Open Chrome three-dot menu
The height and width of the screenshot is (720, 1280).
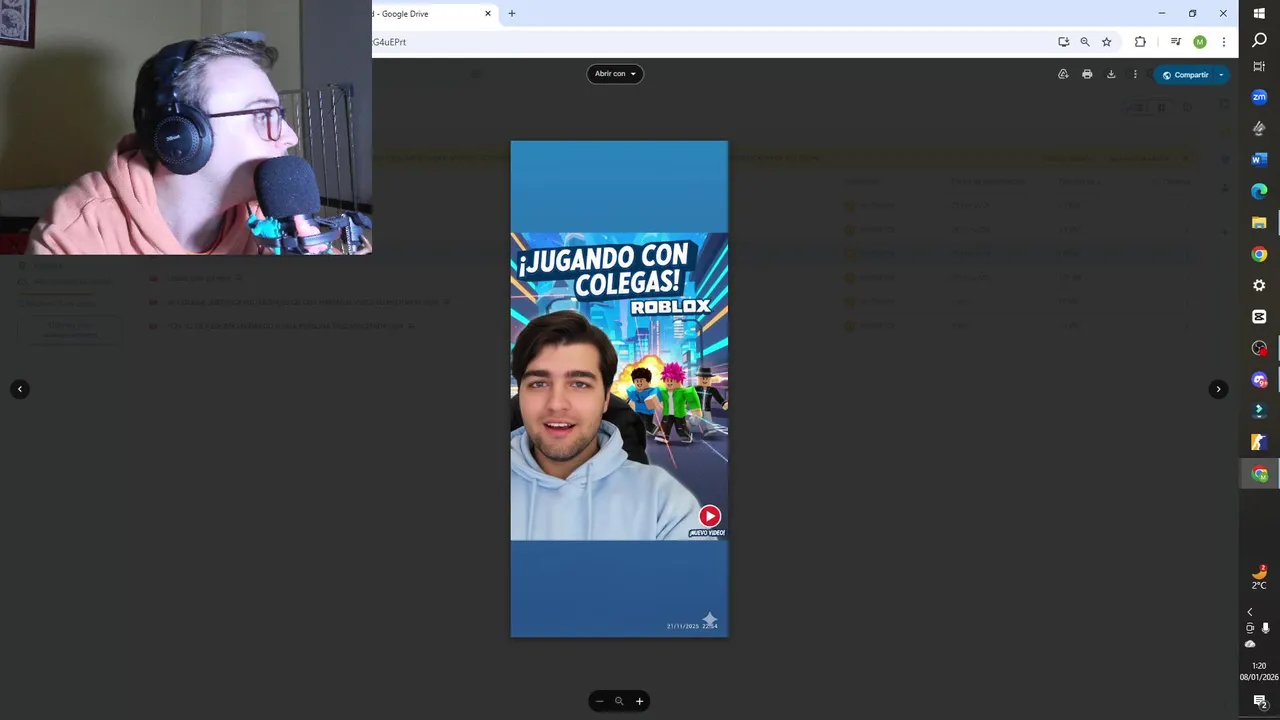click(x=1224, y=42)
